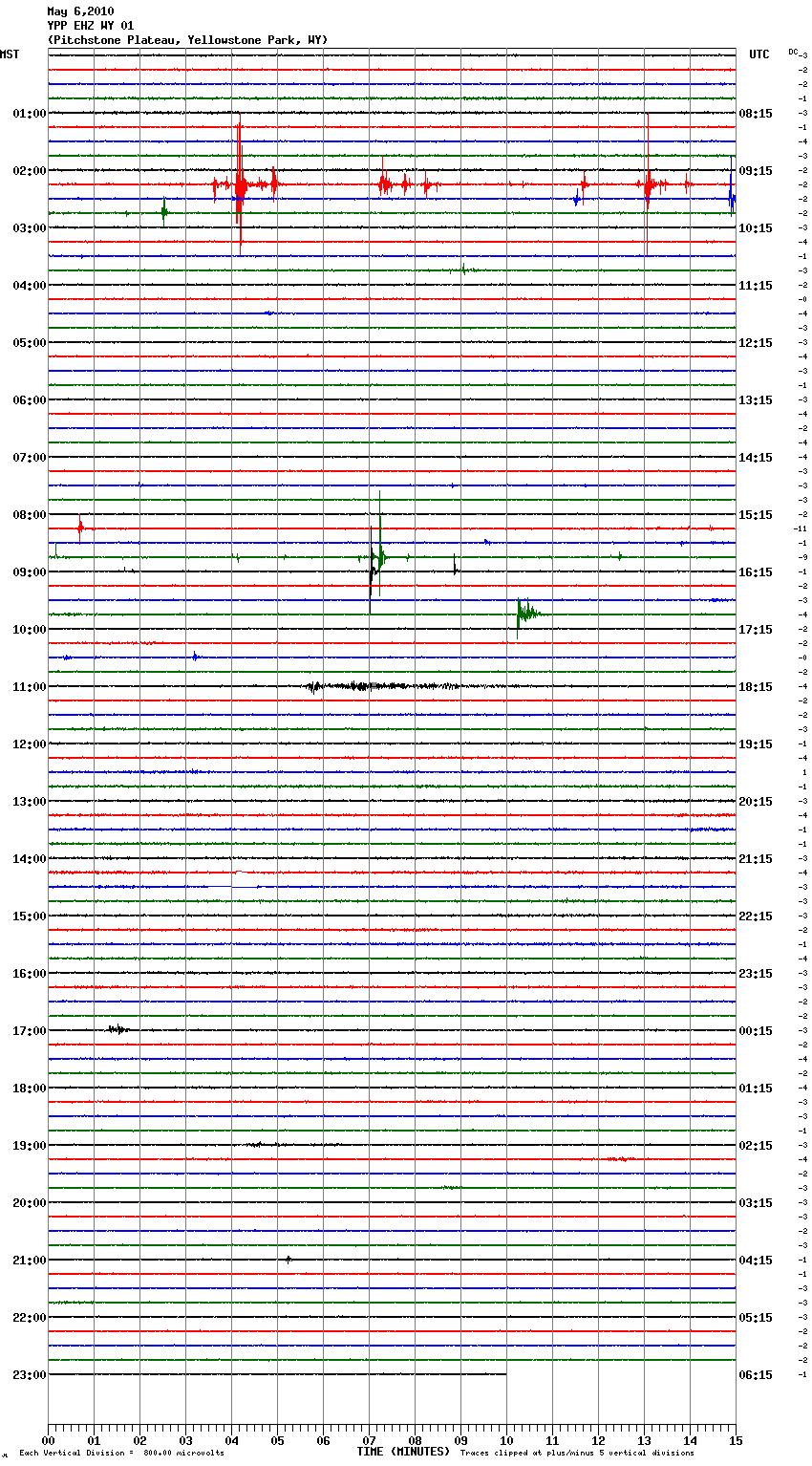Select the 00:15 UTC time label
The width and height of the screenshot is (812, 1466).
coord(756,1031)
